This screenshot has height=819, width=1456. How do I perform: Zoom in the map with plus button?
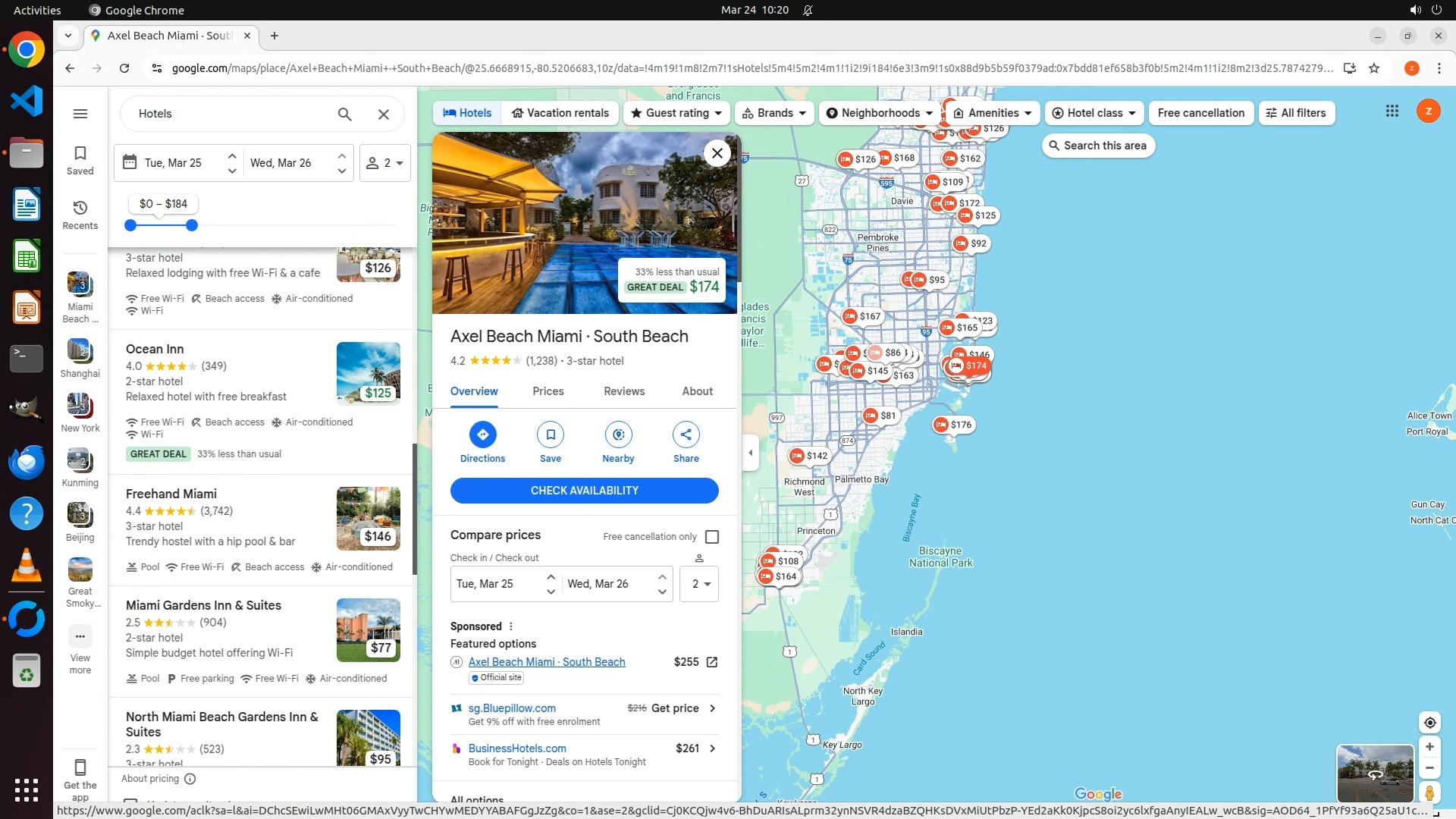(1429, 747)
